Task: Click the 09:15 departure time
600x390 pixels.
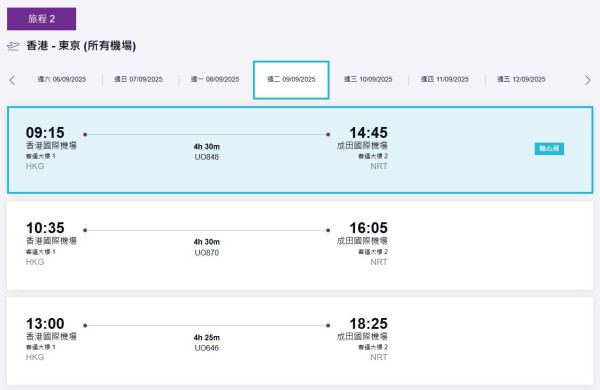Action: click(x=45, y=132)
